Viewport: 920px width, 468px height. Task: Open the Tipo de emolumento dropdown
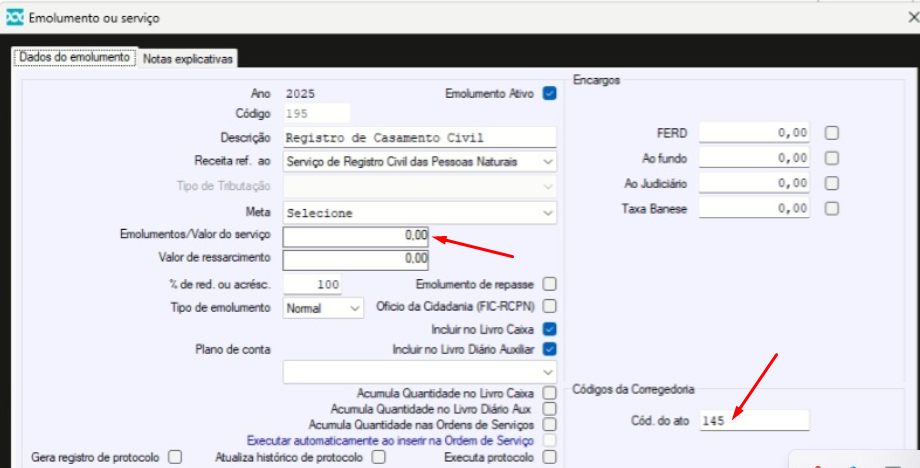(x=323, y=308)
